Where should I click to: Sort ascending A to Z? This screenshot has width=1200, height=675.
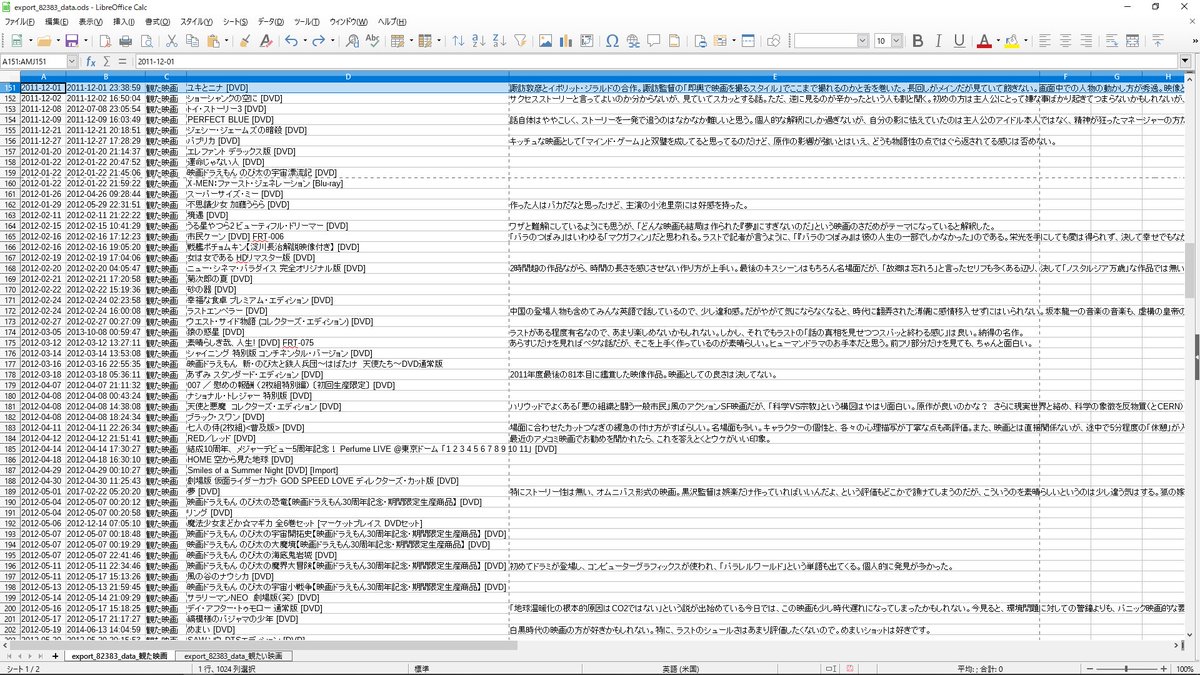(x=479, y=41)
